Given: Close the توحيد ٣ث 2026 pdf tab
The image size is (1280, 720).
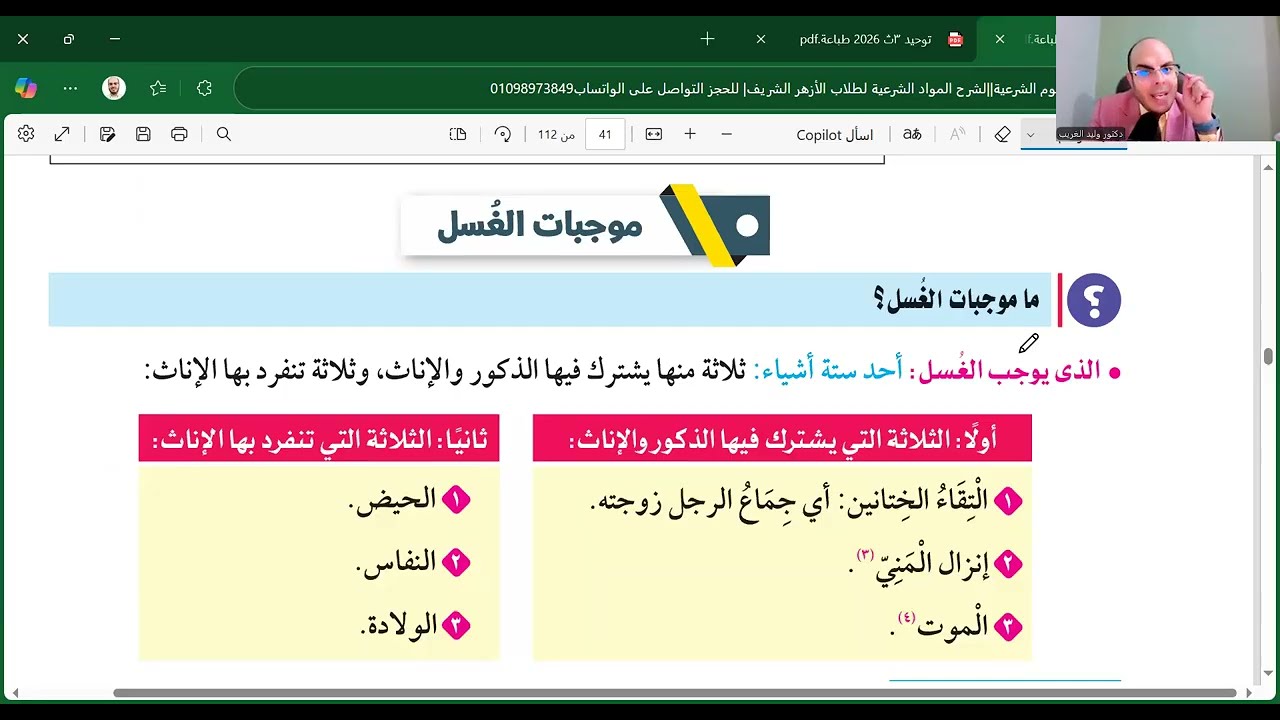Looking at the screenshot, I should click(761, 39).
